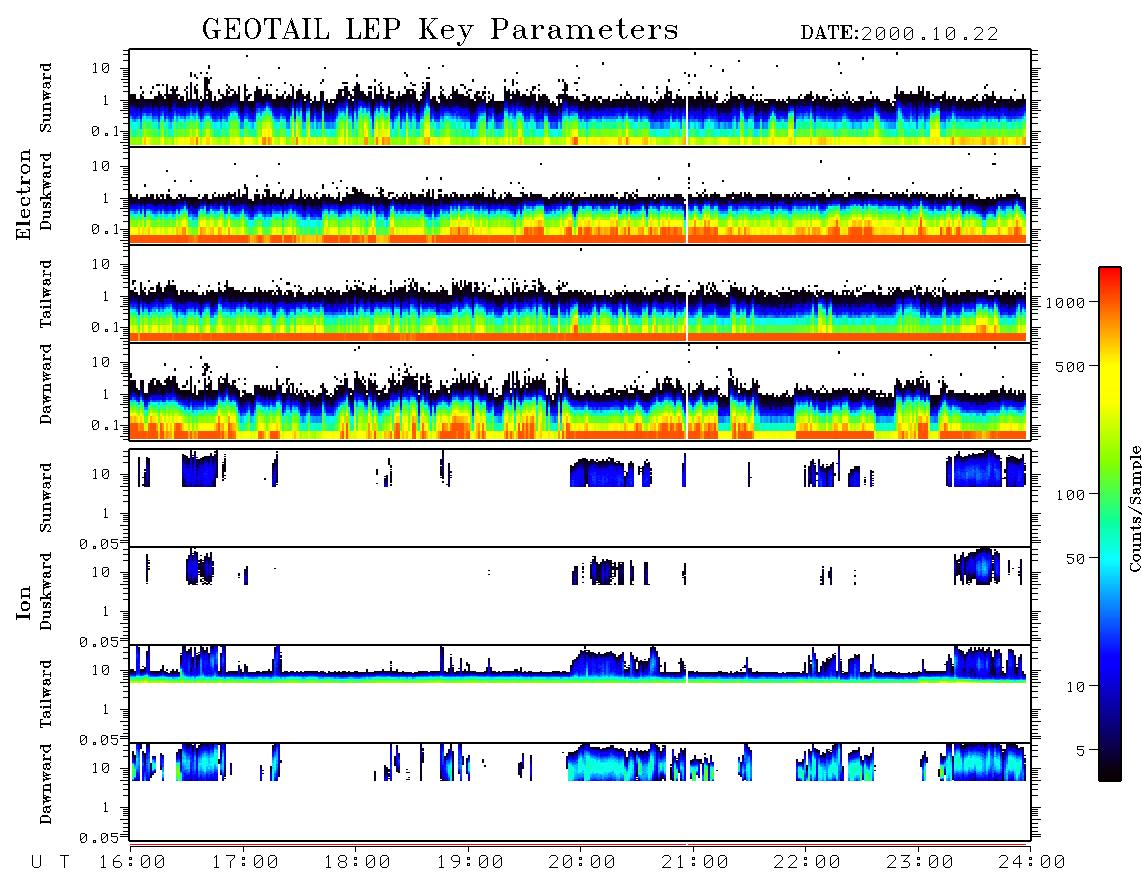
Task: Click the Ion Sunward burst near 20:00
Action: click(602, 472)
